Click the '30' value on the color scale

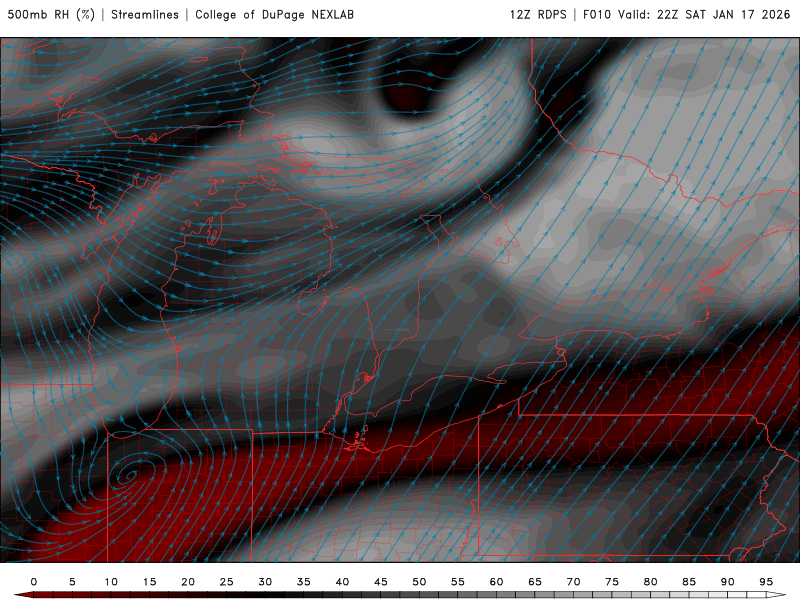pos(265,582)
